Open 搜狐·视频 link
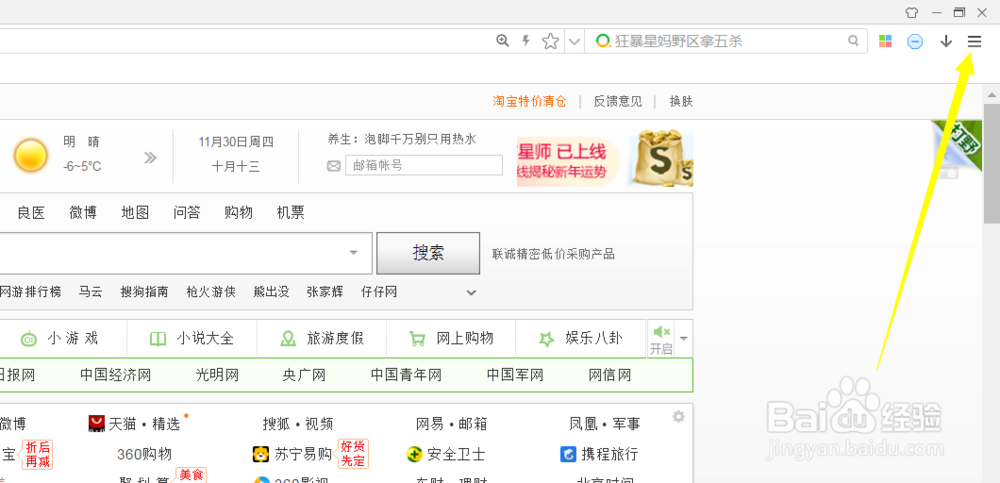This screenshot has height=483, width=1000. click(298, 424)
